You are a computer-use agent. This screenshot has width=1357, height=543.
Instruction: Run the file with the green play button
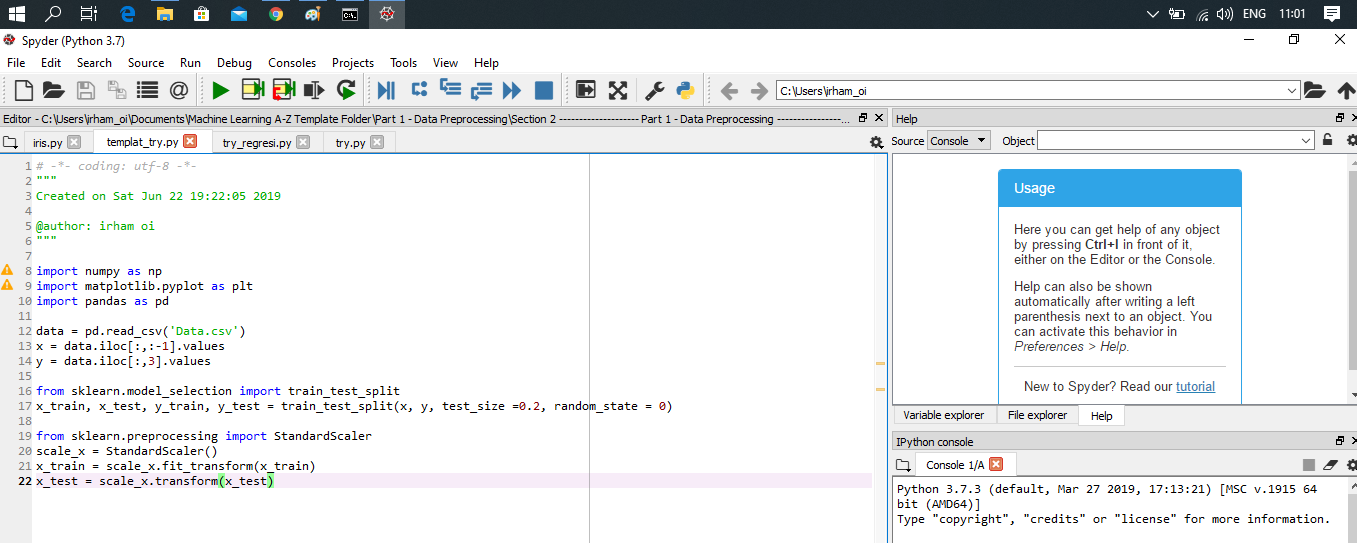point(221,90)
